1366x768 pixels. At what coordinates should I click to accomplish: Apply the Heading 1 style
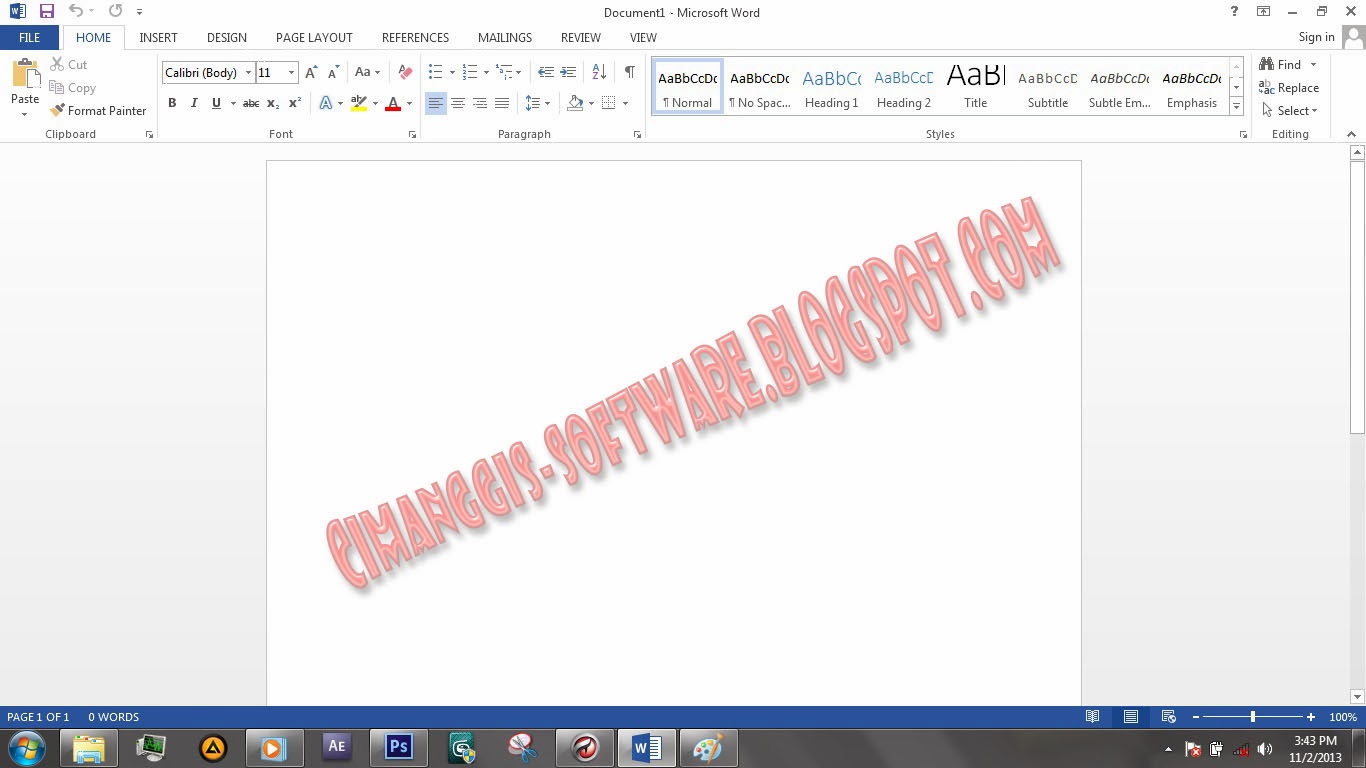(x=831, y=87)
